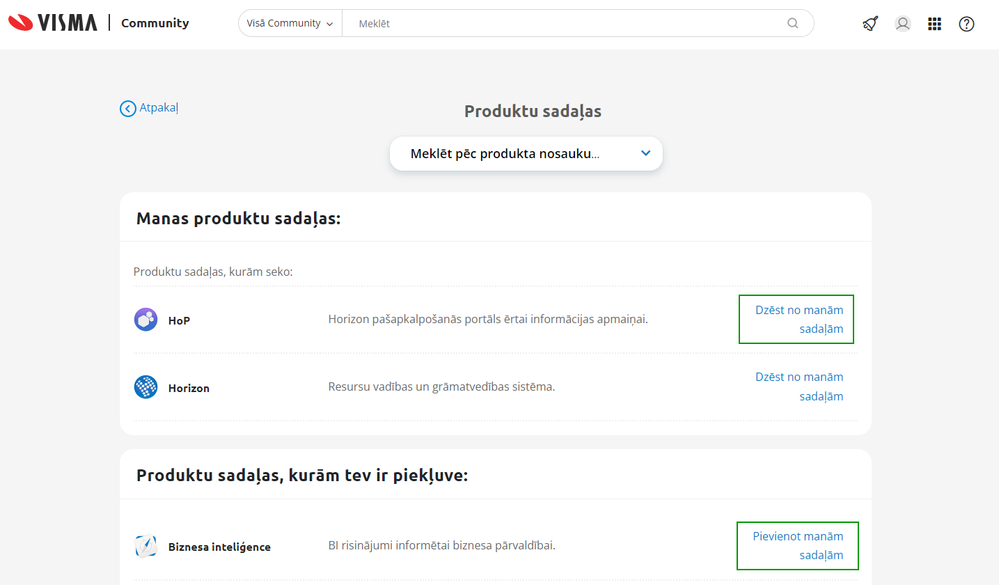Click the 'Produktu sadaļas' page title
The width and height of the screenshot is (999, 585).
pos(533,111)
